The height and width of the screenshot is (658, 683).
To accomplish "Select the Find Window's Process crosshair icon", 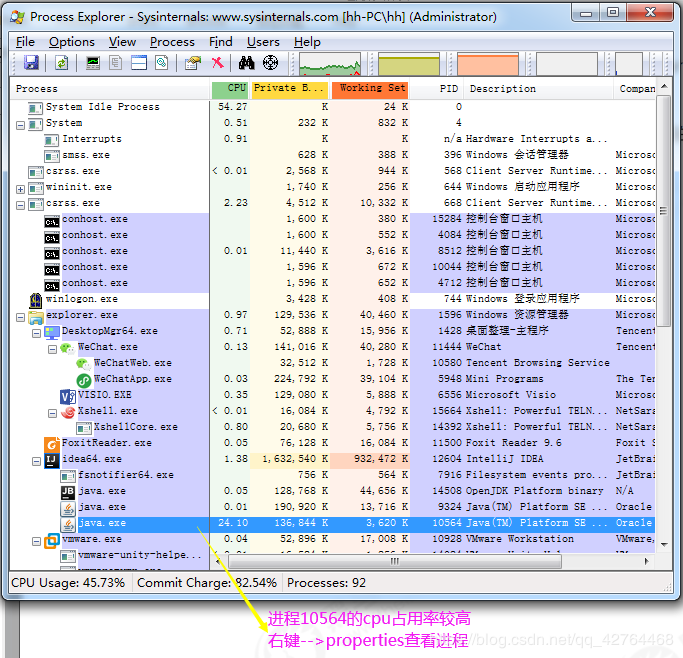I will point(270,63).
